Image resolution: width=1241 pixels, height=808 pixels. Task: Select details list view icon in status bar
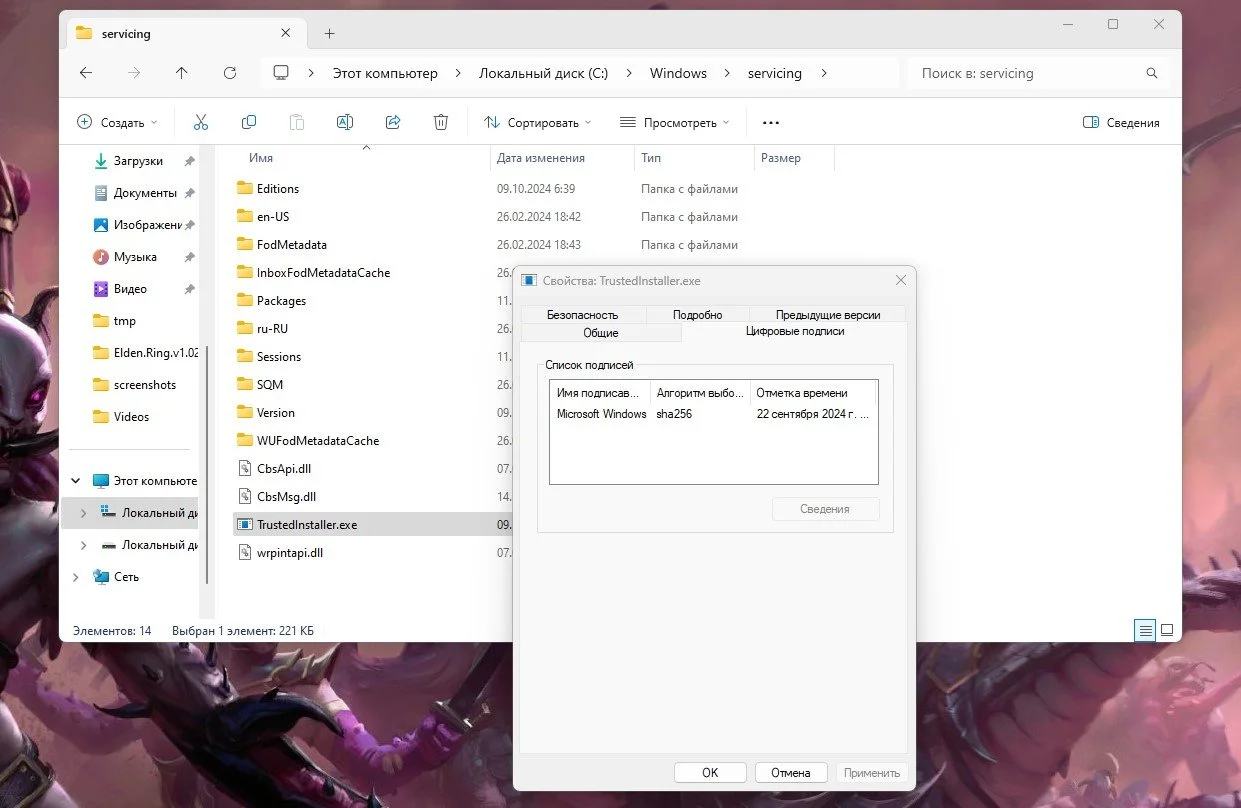[1145, 630]
